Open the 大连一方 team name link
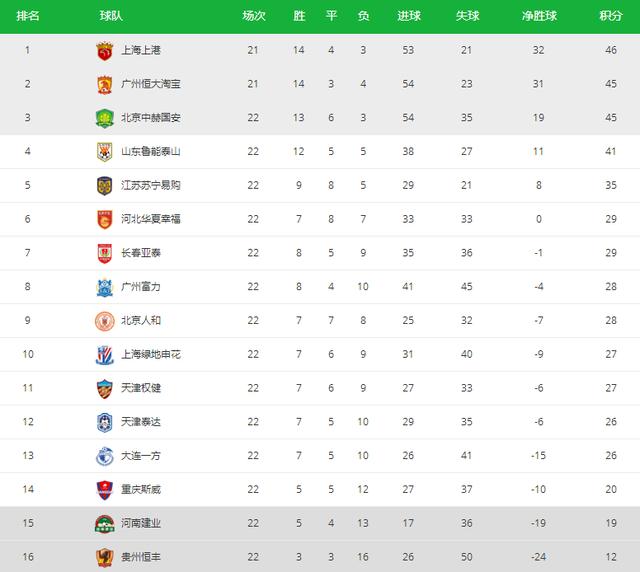Image resolution: width=640 pixels, height=572 pixels. click(141, 456)
